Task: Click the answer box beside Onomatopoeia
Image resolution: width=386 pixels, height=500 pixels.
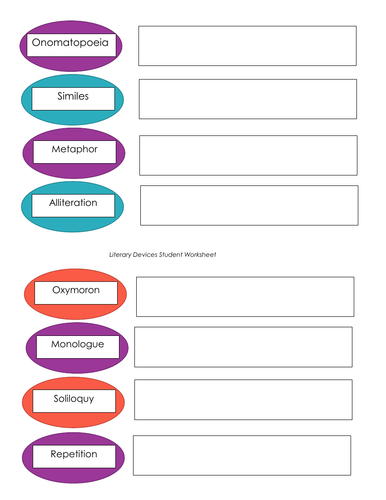Action: [247, 46]
